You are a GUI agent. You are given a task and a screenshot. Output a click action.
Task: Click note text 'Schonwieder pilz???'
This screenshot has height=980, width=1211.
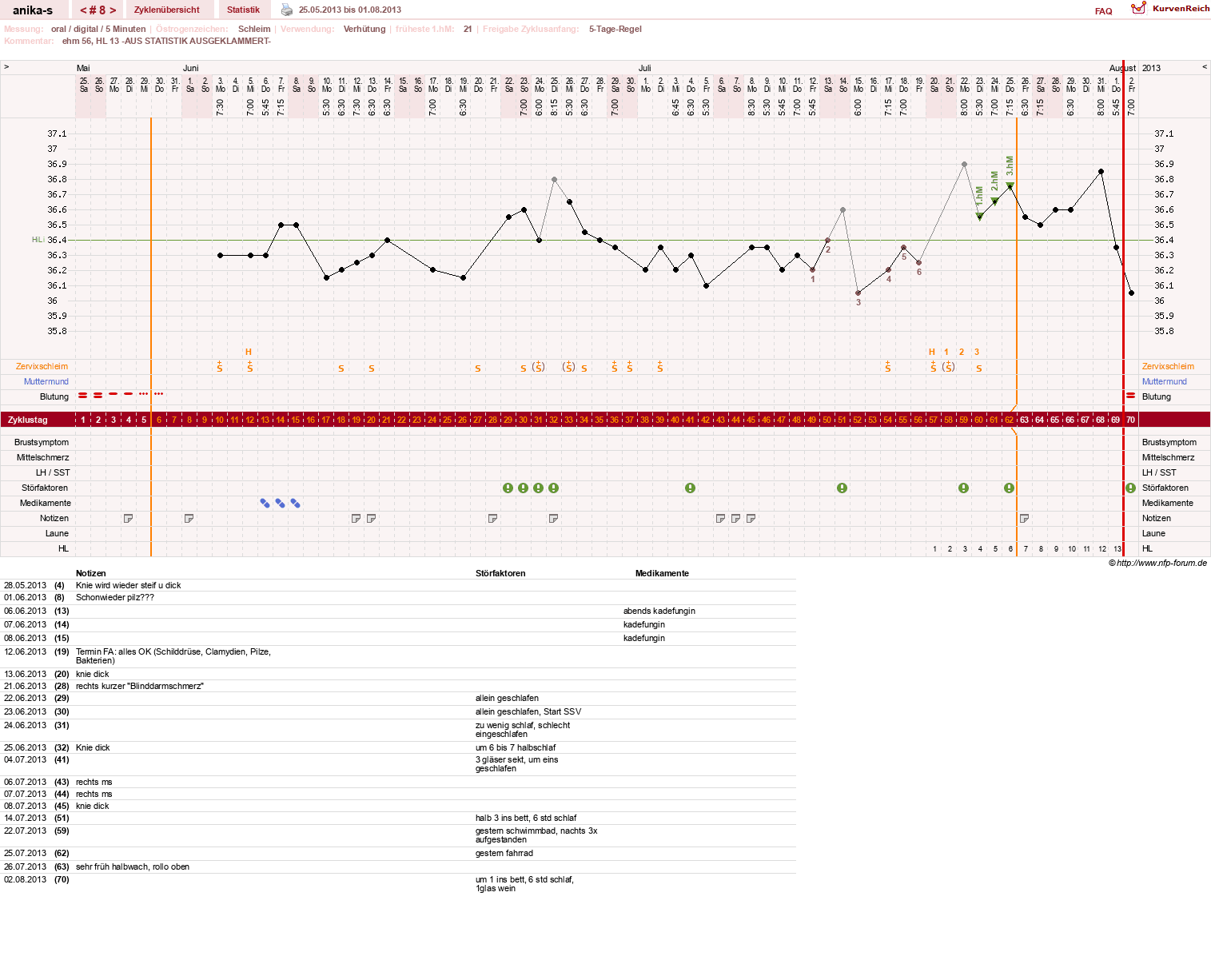115,597
